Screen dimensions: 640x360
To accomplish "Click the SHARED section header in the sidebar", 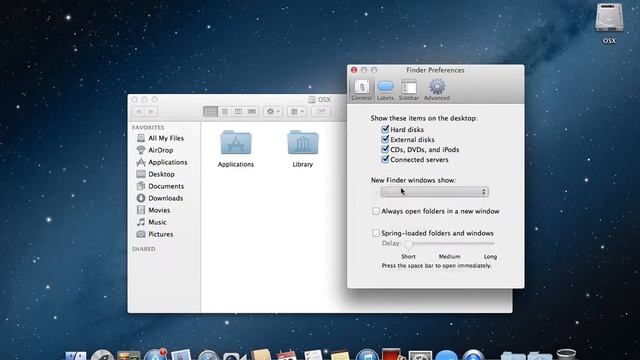I will (x=143, y=249).
